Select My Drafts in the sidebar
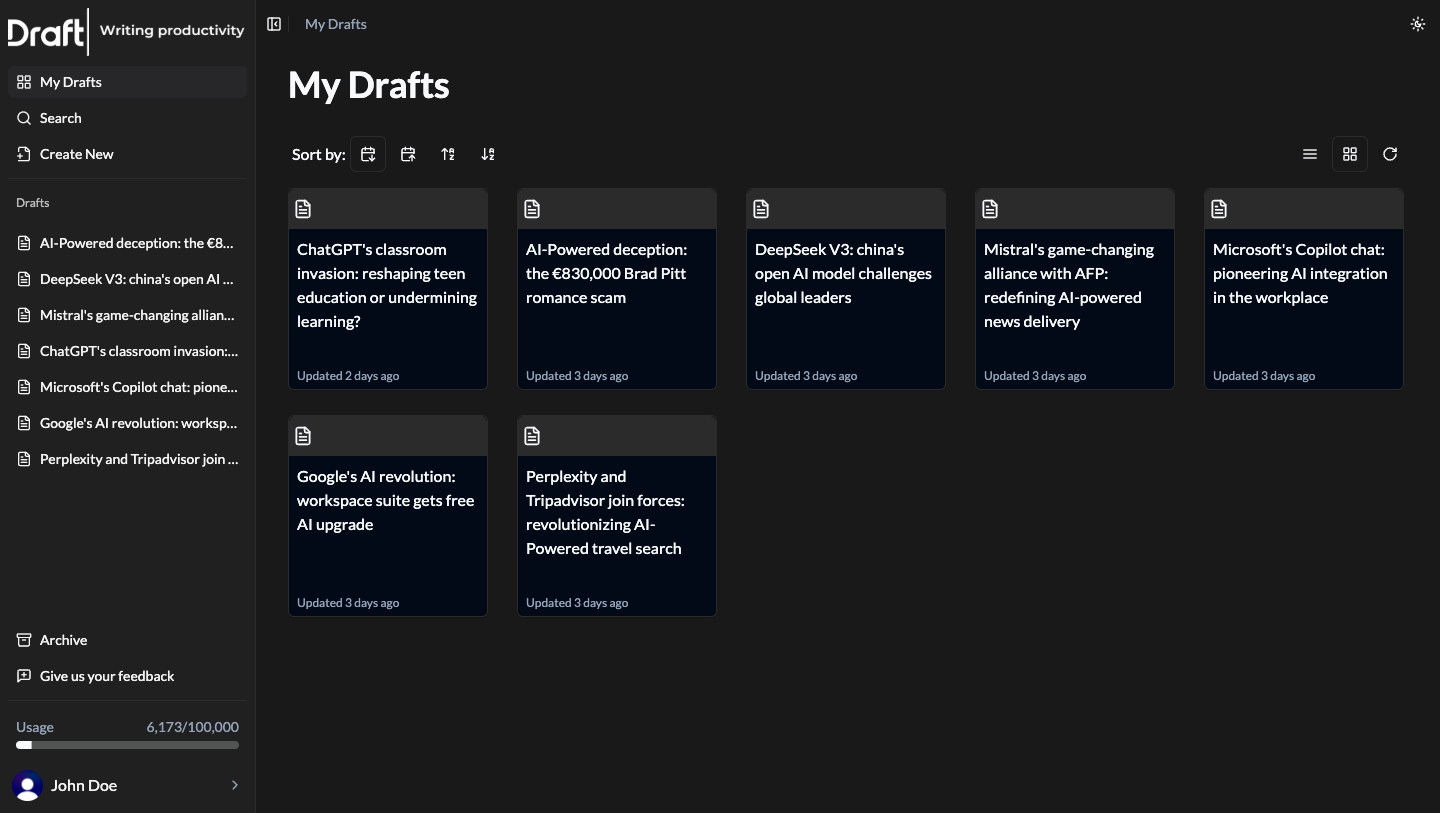This screenshot has width=1440, height=813. point(70,82)
